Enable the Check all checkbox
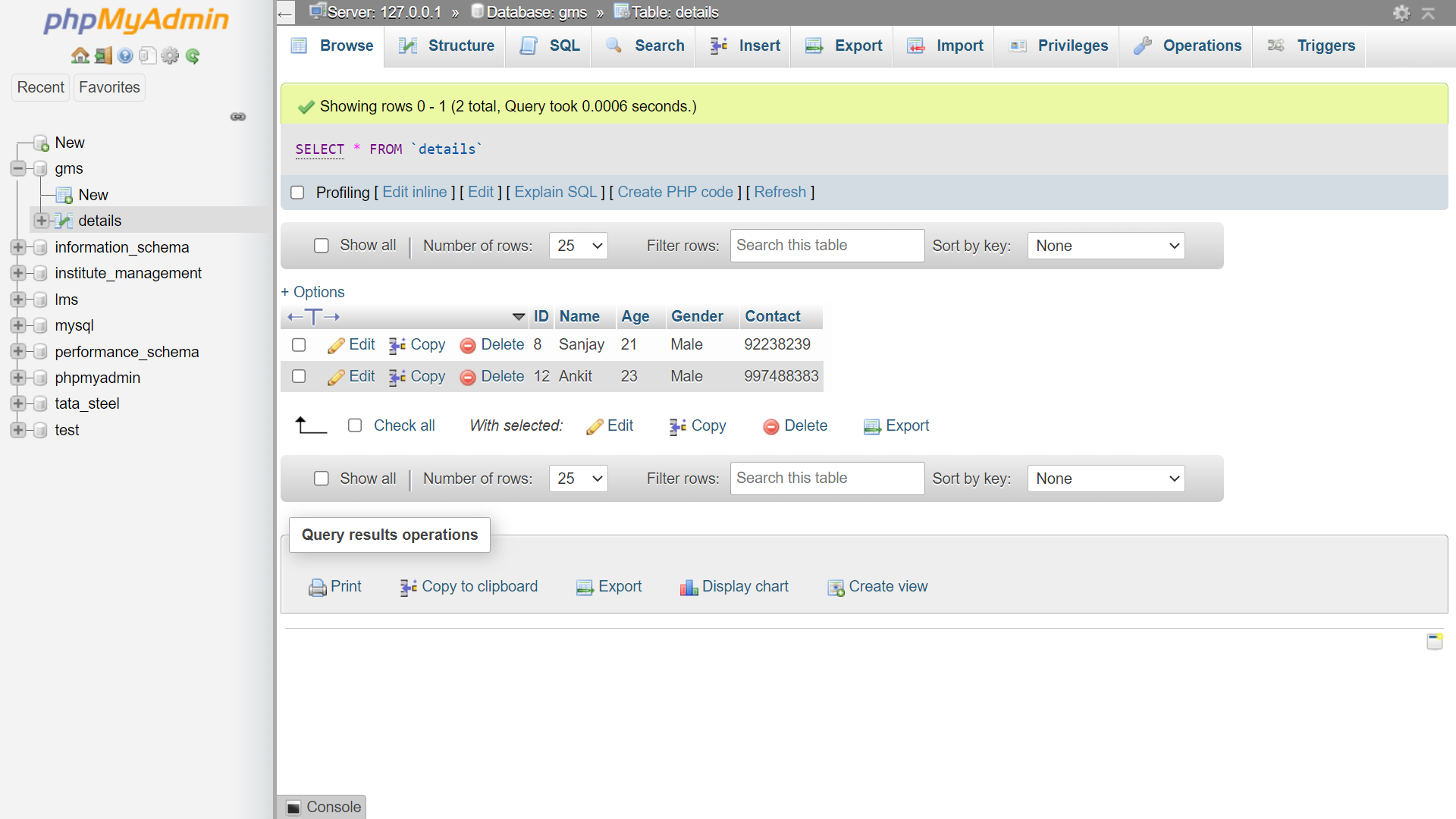The image size is (1456, 819). click(x=355, y=425)
